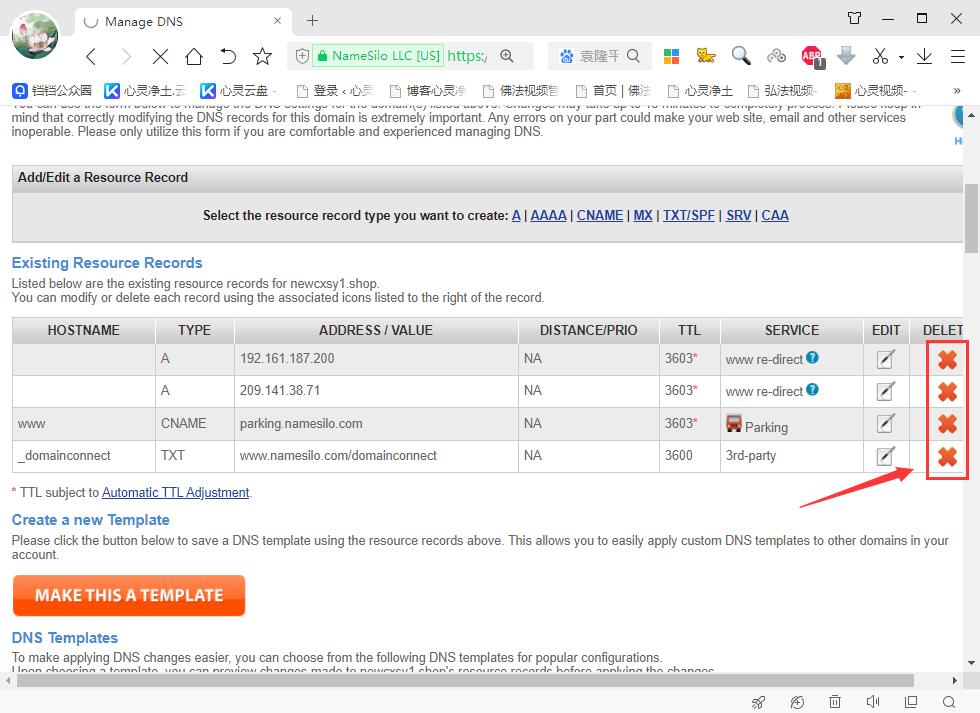Image resolution: width=980 pixels, height=713 pixels.
Task: Open help for 192.161.187.200 www re-direct
Action: (x=812, y=357)
